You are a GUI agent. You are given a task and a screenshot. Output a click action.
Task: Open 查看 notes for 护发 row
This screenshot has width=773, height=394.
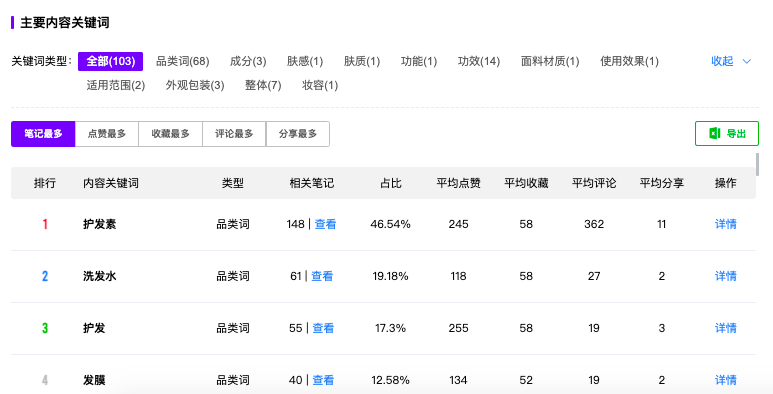[x=323, y=328]
